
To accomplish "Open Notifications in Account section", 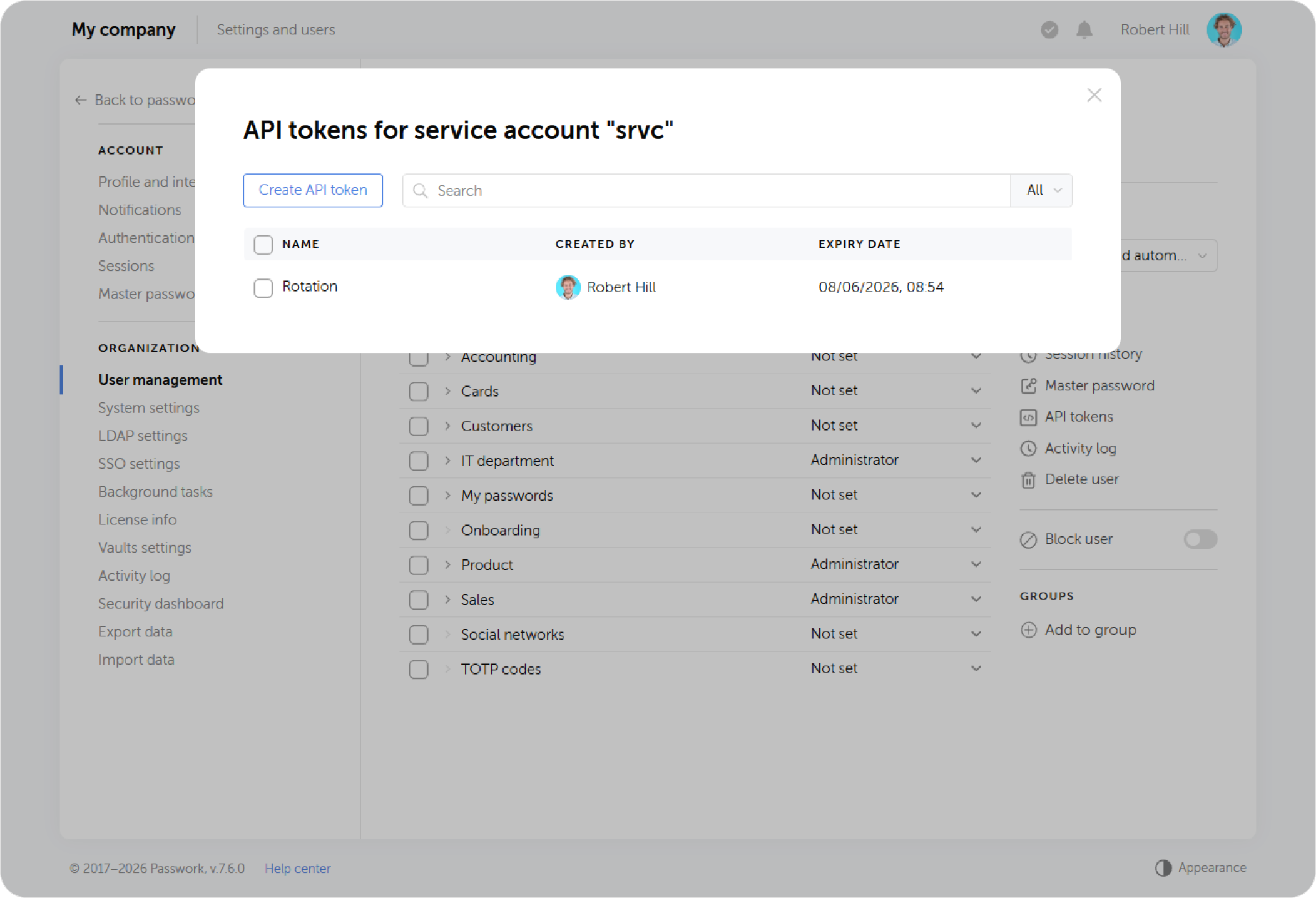I will pos(140,210).
